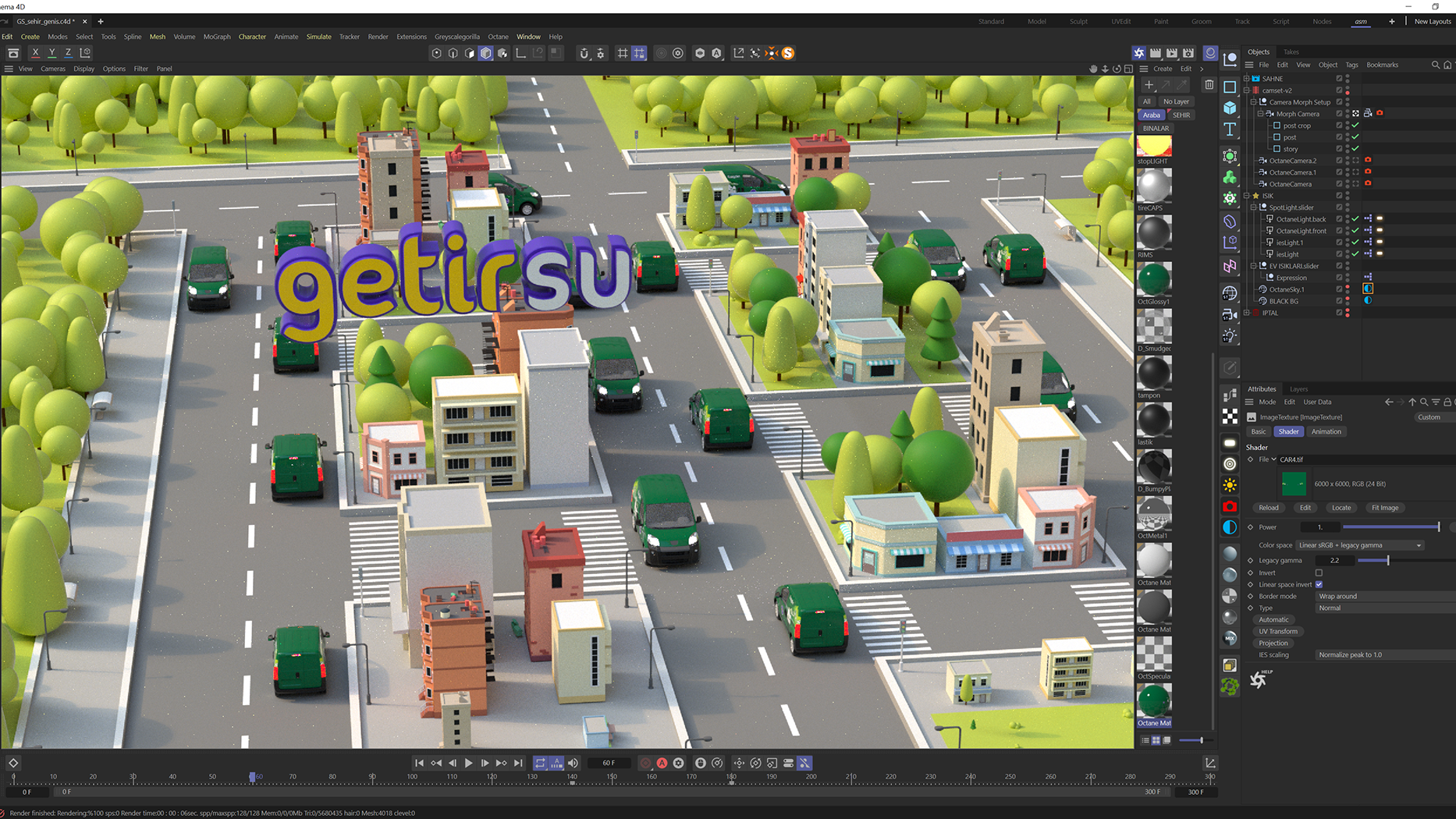This screenshot has width=1456, height=819.
Task: Toggle visibility dots for BLACK BG
Action: pos(1348,301)
